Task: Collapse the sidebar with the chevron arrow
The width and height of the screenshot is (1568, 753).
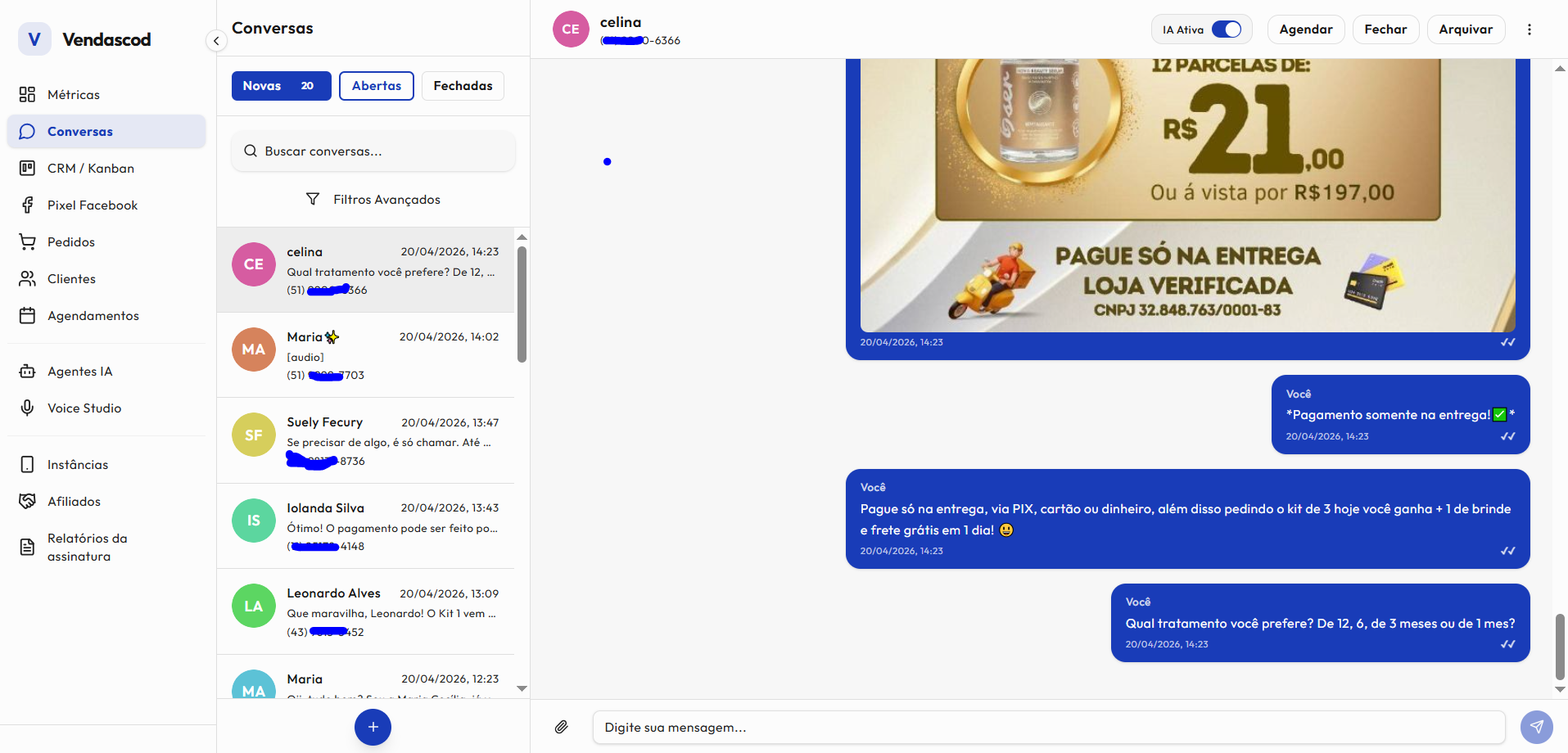Action: point(215,40)
